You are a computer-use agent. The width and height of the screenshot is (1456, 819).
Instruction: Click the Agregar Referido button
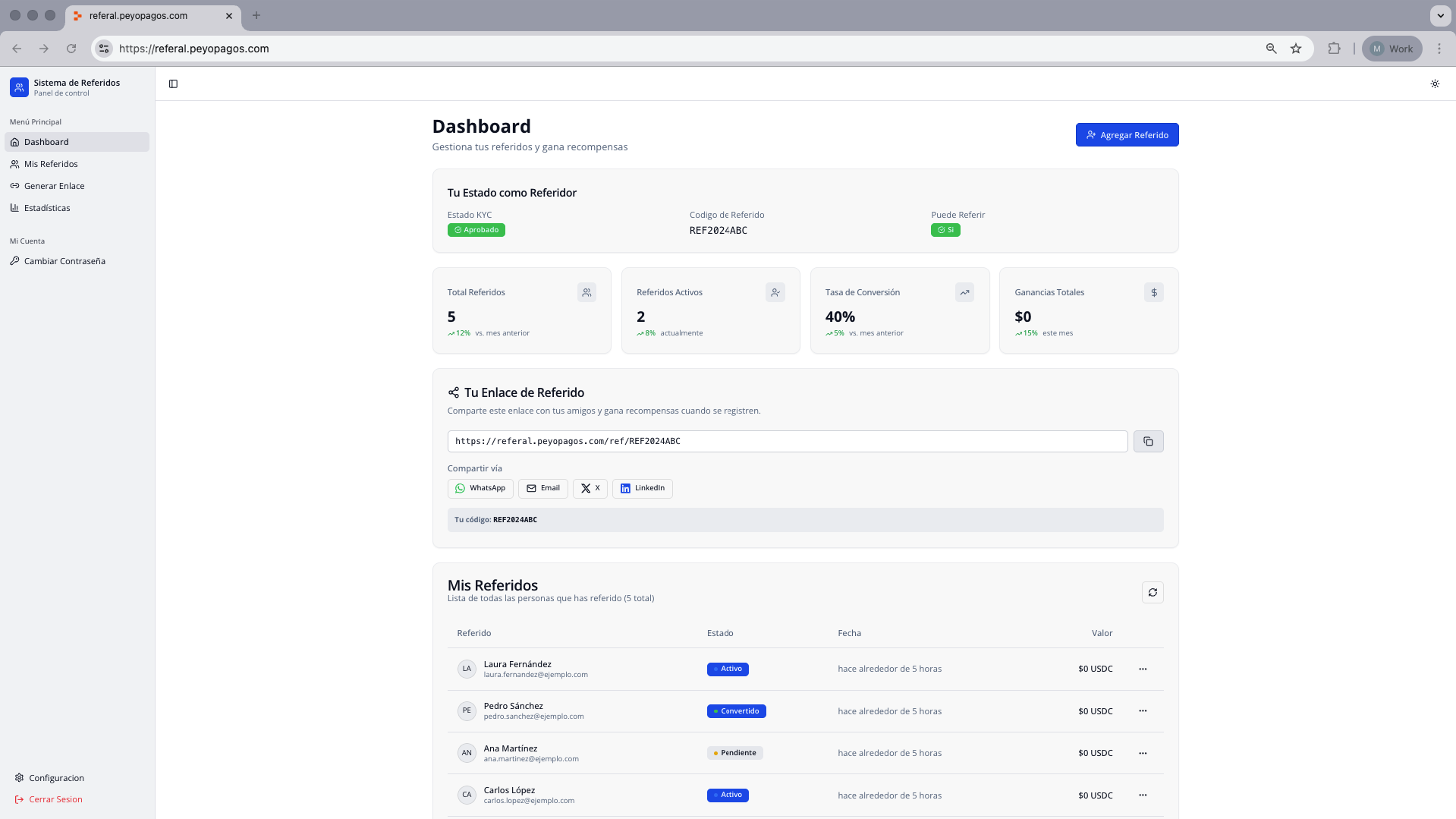point(1126,135)
